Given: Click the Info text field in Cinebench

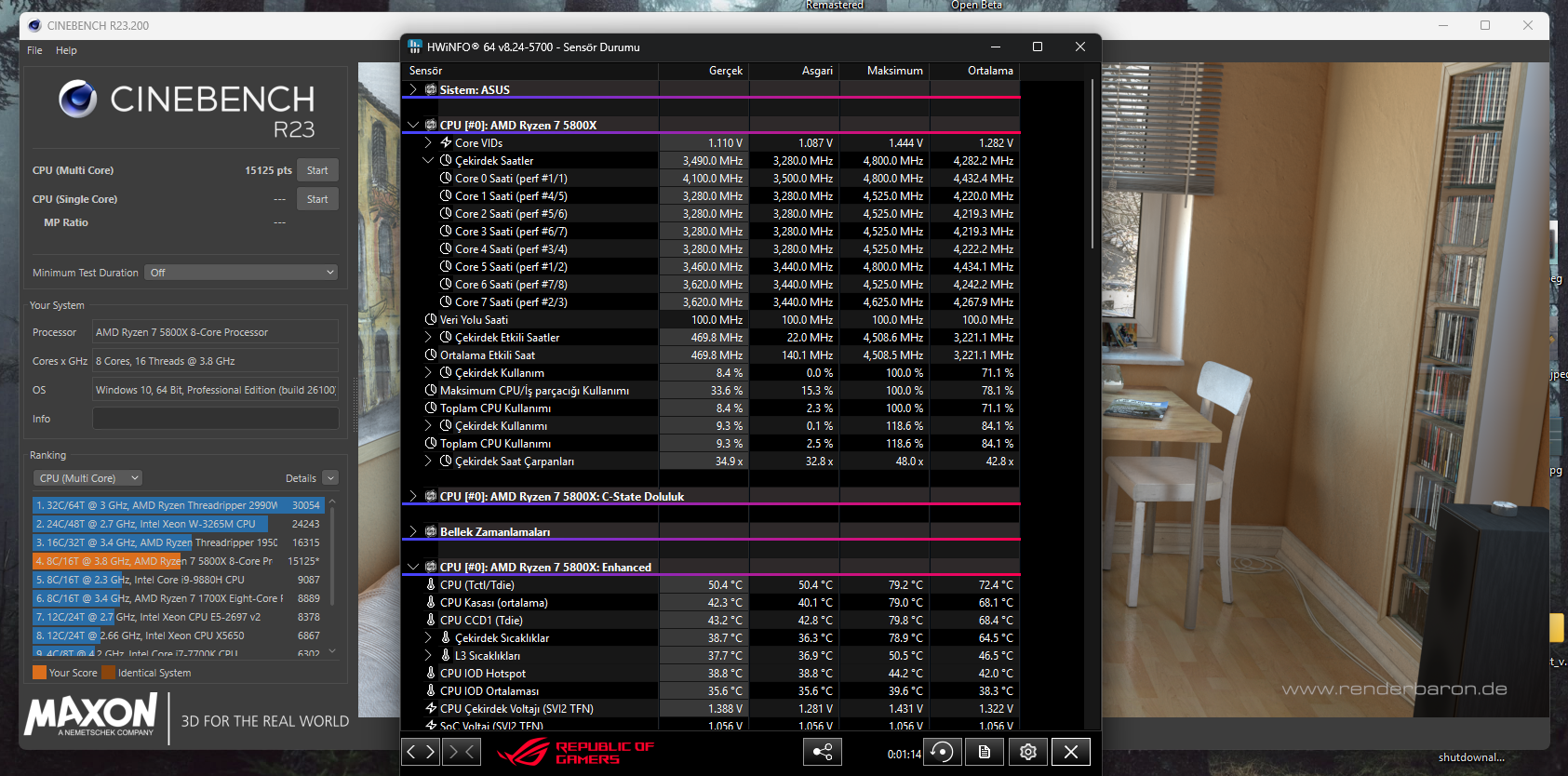Looking at the screenshot, I should click(x=215, y=419).
